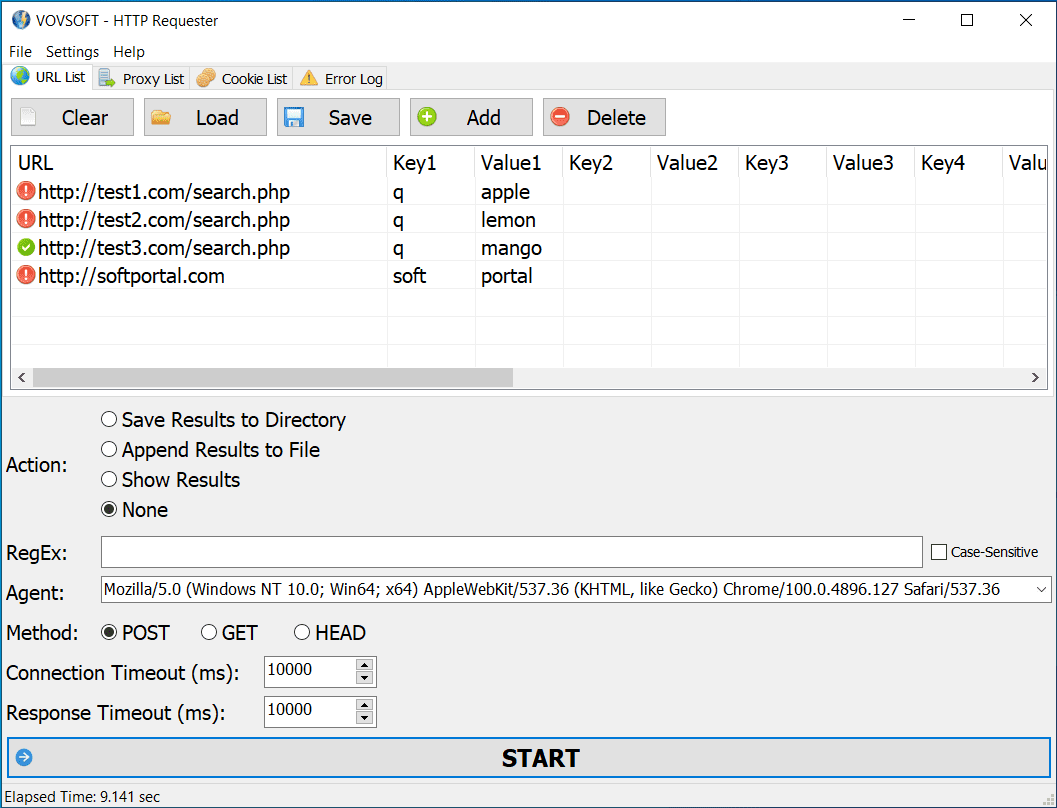Open the Settings menu
Viewport: 1057px width, 808px height.
pyautogui.click(x=72, y=51)
